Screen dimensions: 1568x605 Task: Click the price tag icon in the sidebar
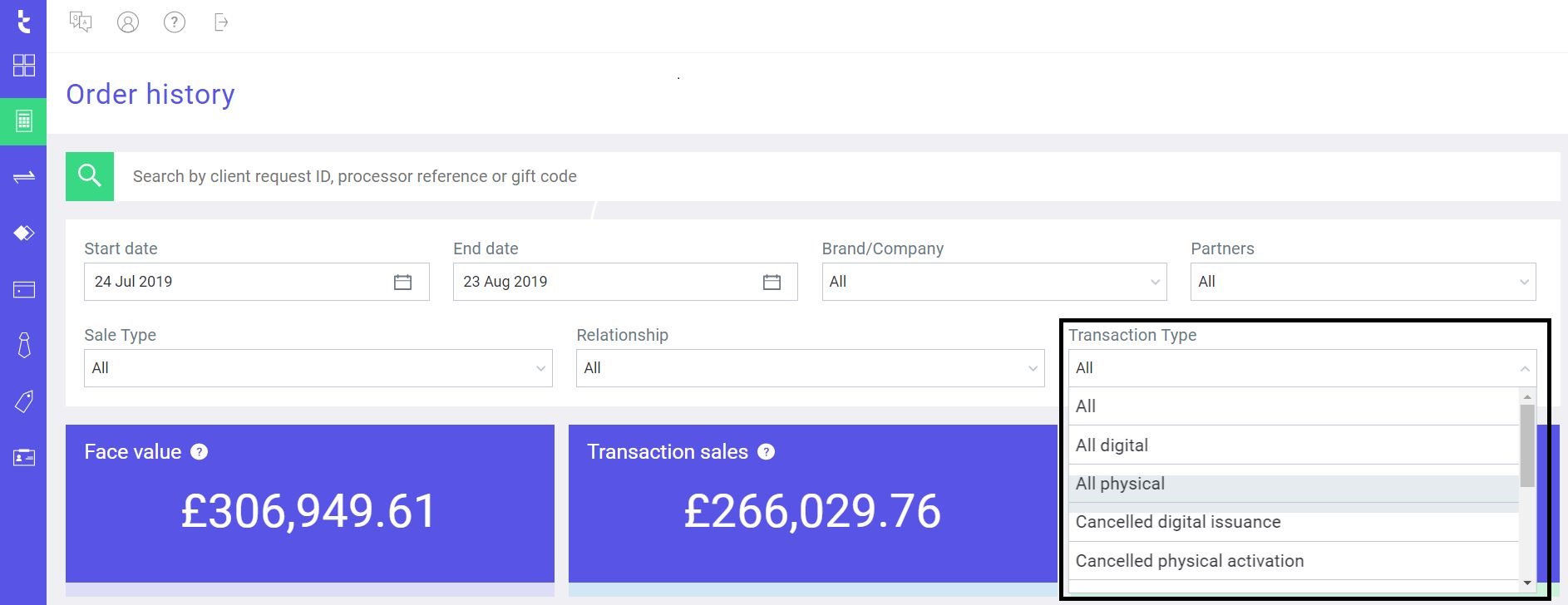pyautogui.click(x=23, y=401)
